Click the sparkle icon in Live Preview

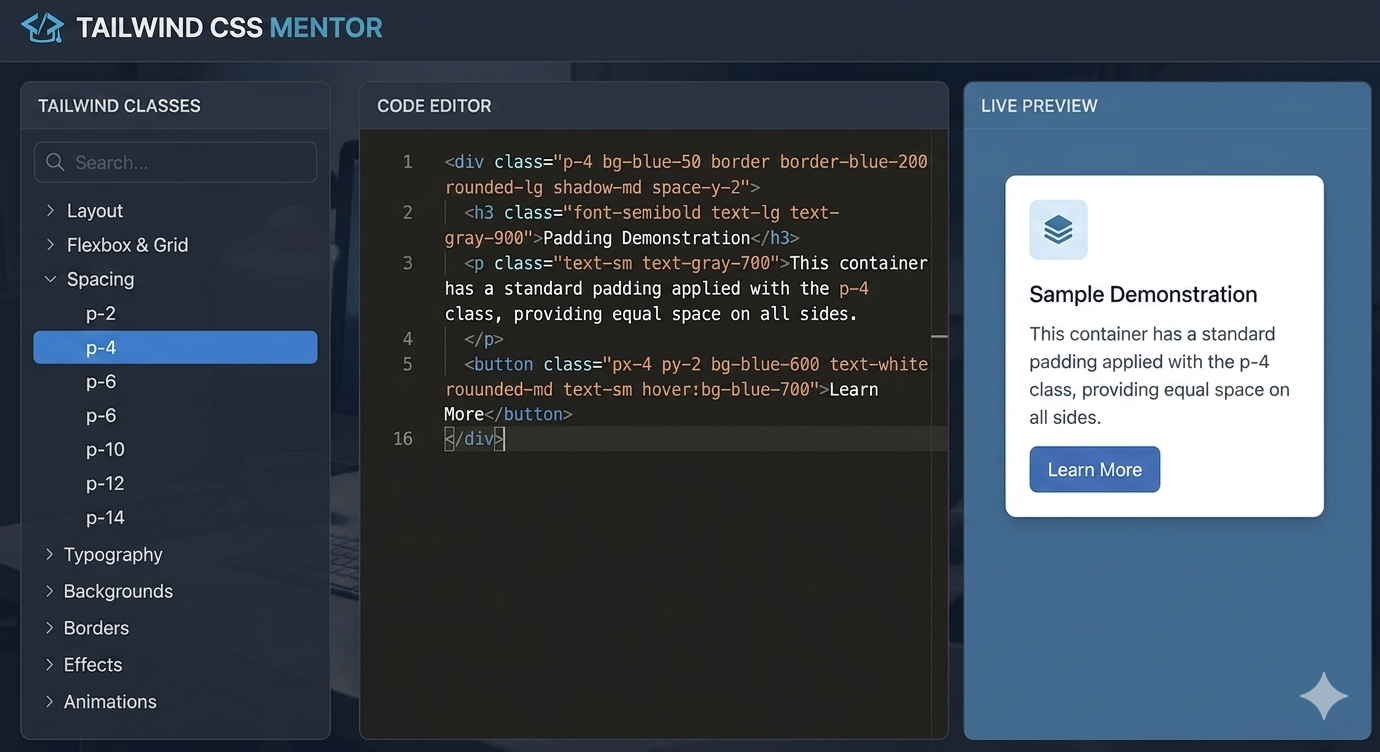(x=1323, y=696)
